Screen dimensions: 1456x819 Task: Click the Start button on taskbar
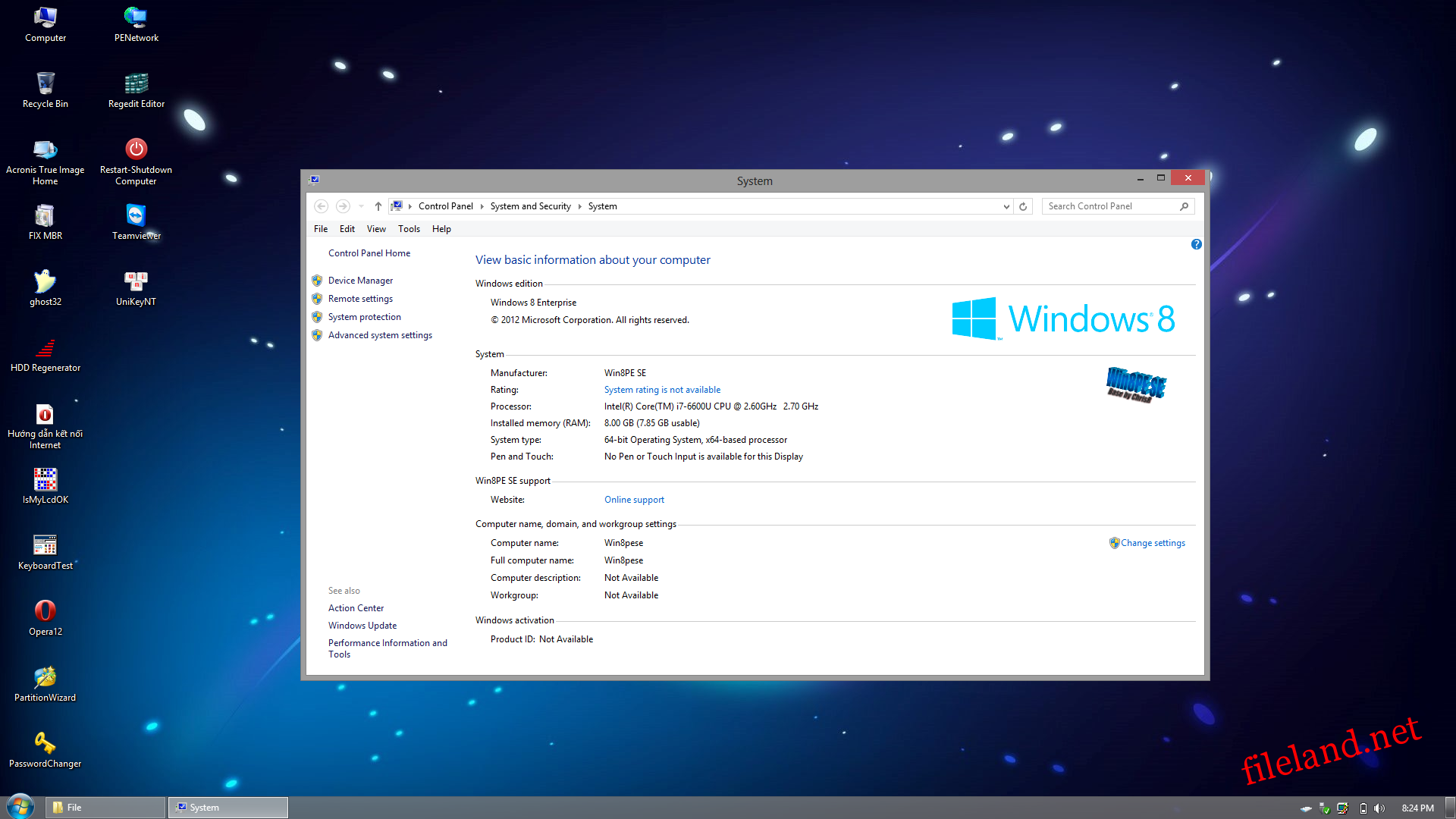tap(20, 807)
